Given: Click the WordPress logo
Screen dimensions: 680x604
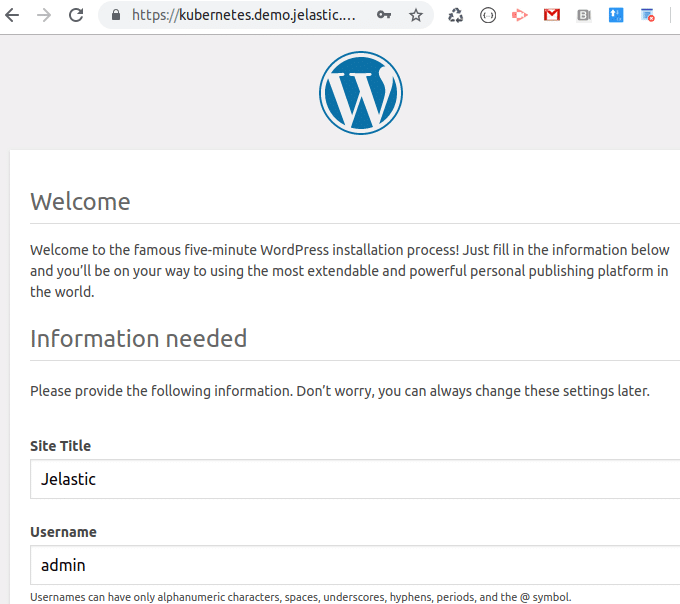Looking at the screenshot, I should 361,93.
